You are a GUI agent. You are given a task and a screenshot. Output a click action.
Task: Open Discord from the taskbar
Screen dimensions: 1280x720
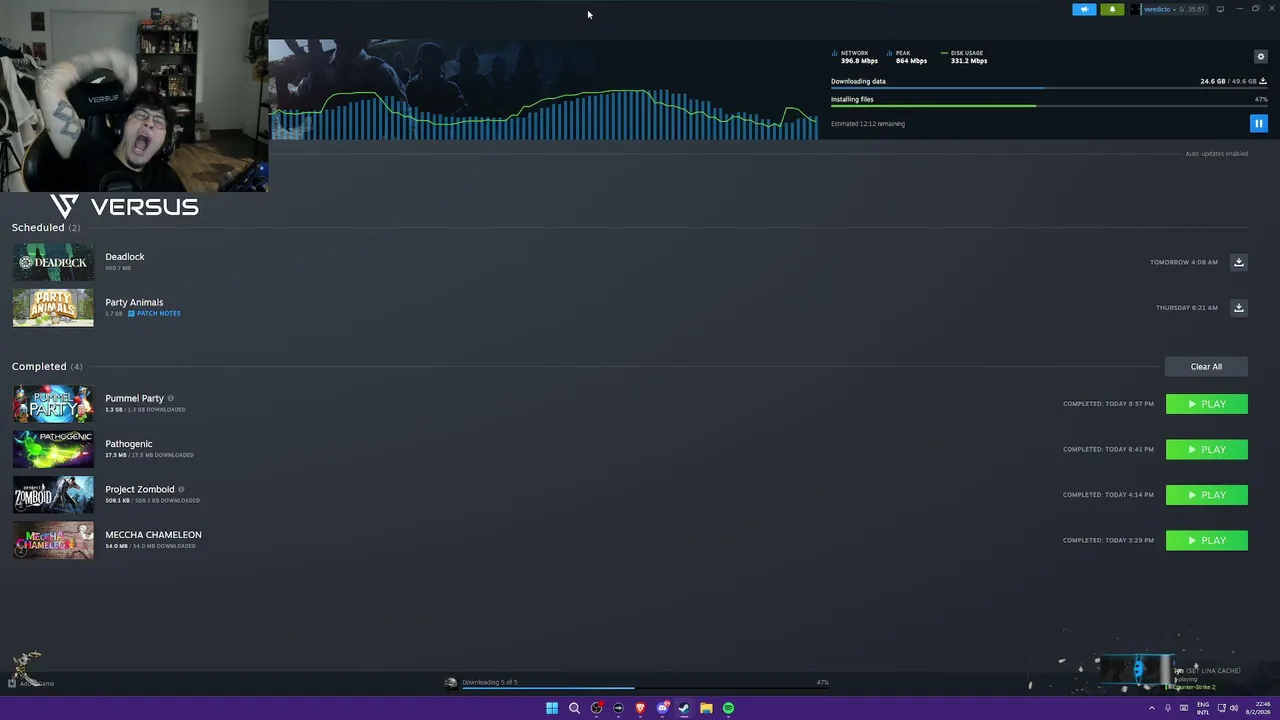pos(662,708)
